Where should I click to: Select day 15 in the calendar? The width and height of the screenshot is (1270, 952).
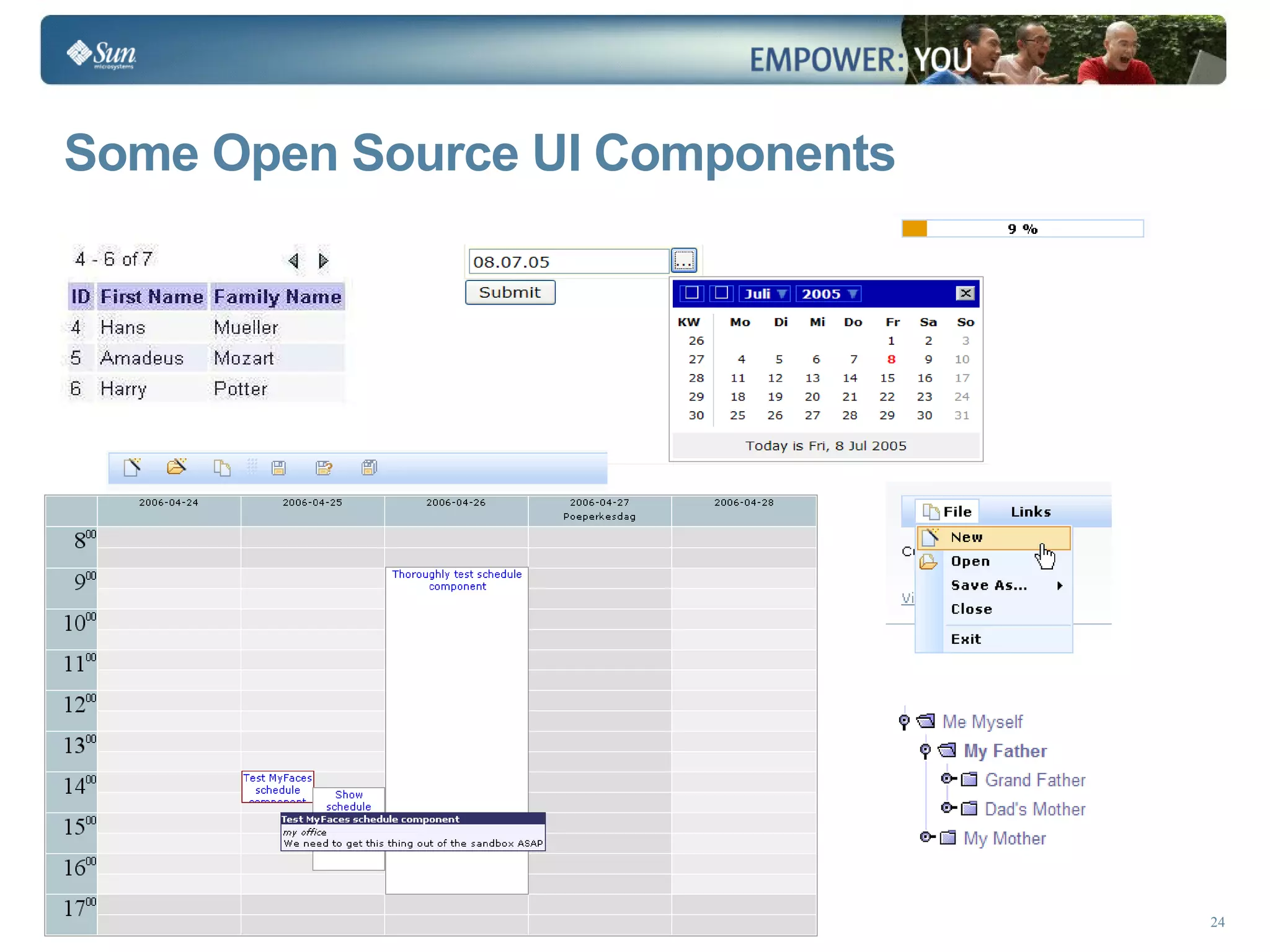887,378
